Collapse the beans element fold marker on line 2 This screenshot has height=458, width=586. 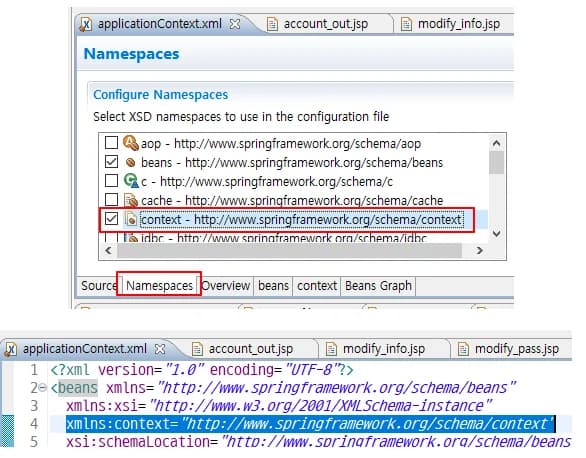click(x=43, y=388)
